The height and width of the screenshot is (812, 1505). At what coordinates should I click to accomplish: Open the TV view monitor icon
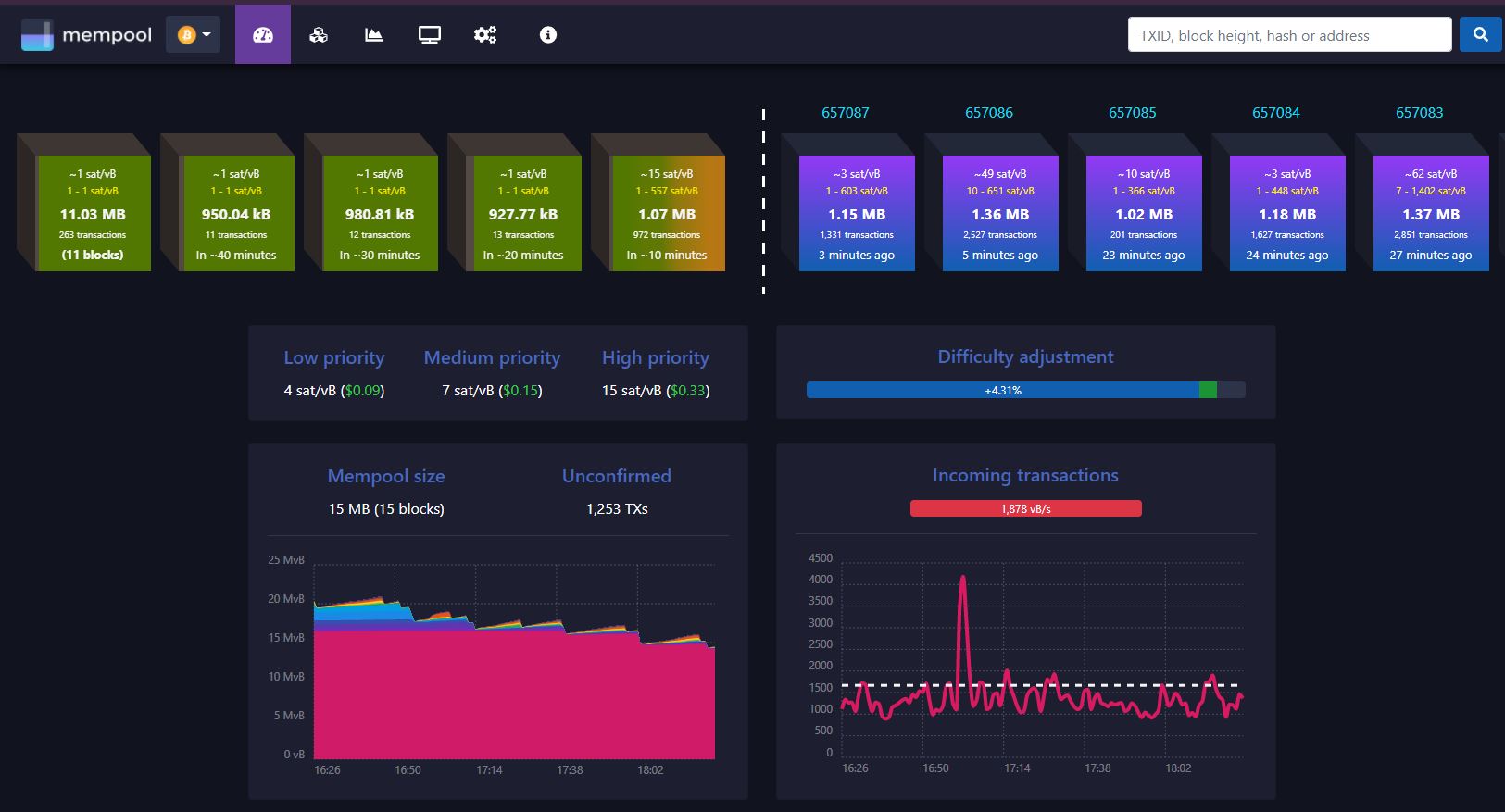tap(430, 35)
